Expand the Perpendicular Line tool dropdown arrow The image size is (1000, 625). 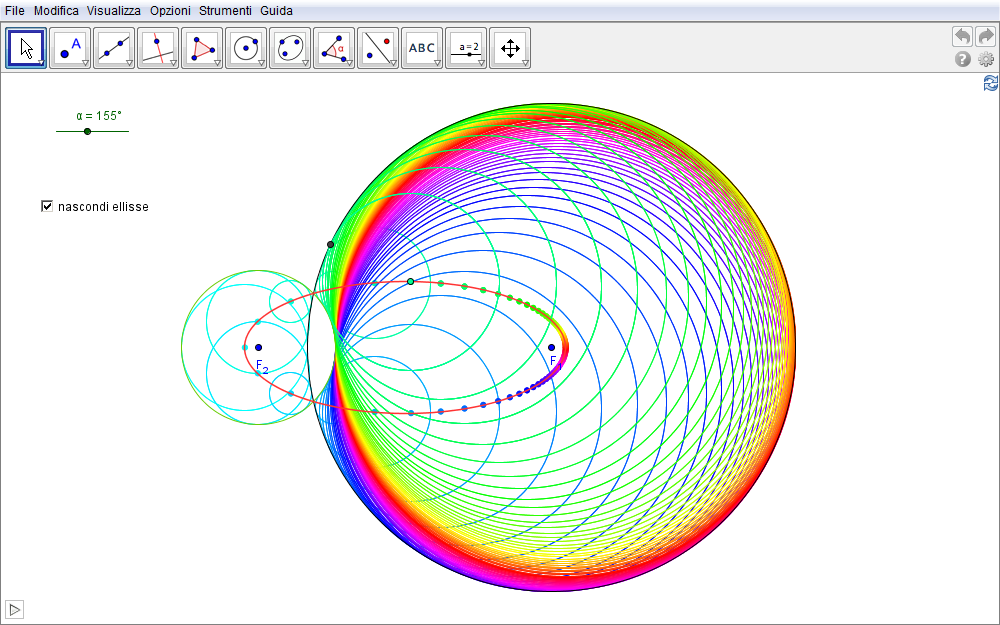[x=173, y=63]
